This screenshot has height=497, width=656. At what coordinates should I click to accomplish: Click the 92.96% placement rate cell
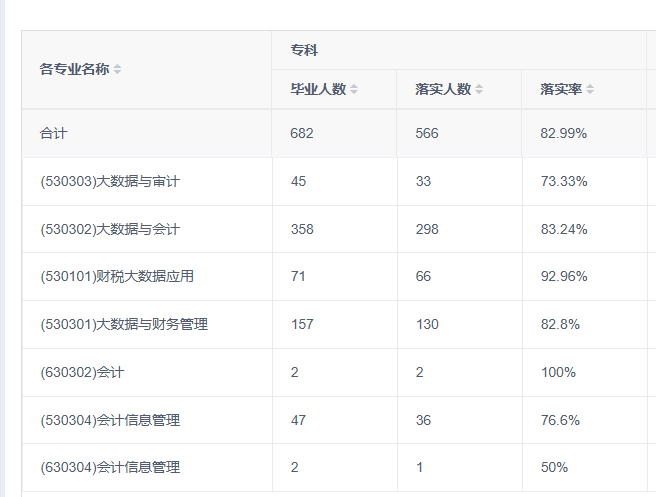563,277
